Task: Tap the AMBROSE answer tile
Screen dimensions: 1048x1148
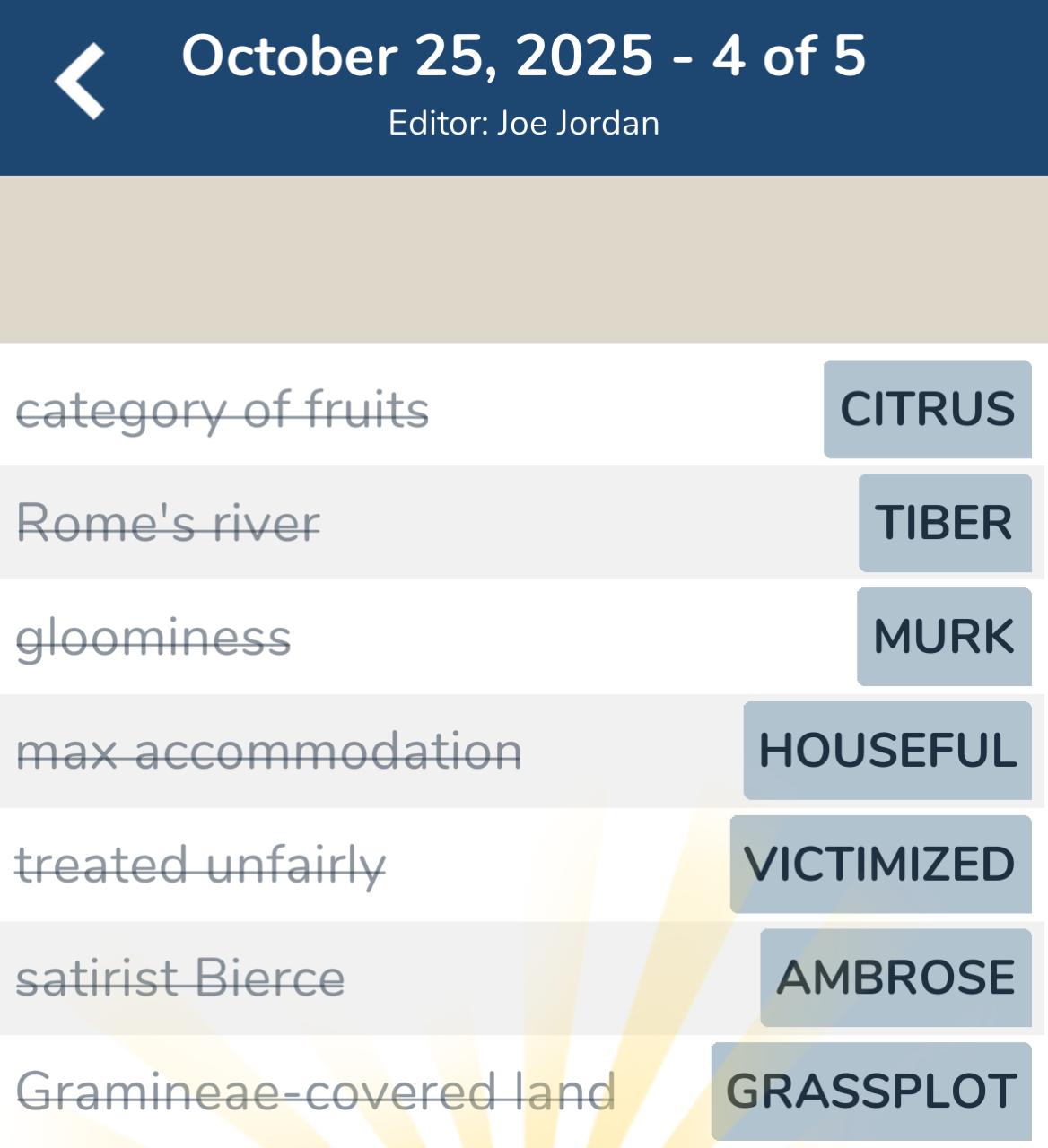Action: (x=895, y=978)
